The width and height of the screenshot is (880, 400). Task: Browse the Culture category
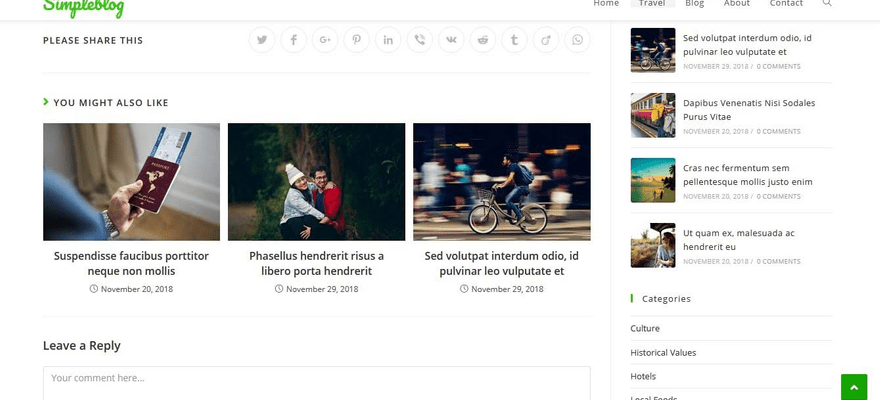click(x=645, y=328)
